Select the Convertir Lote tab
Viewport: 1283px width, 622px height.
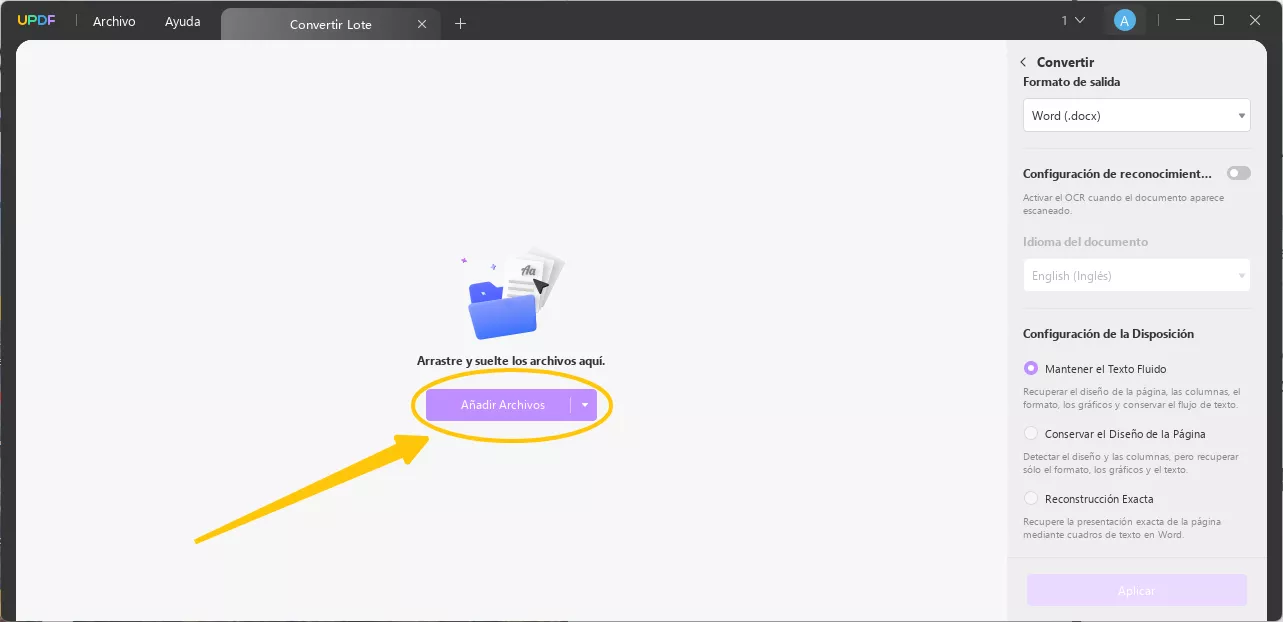pos(330,24)
